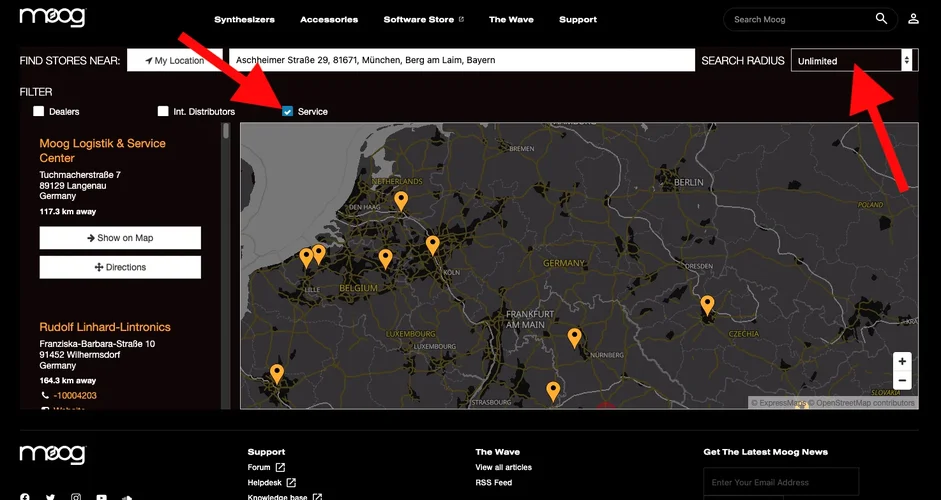Open the user account icon
Viewport: 941px width, 500px height.
[x=913, y=19]
